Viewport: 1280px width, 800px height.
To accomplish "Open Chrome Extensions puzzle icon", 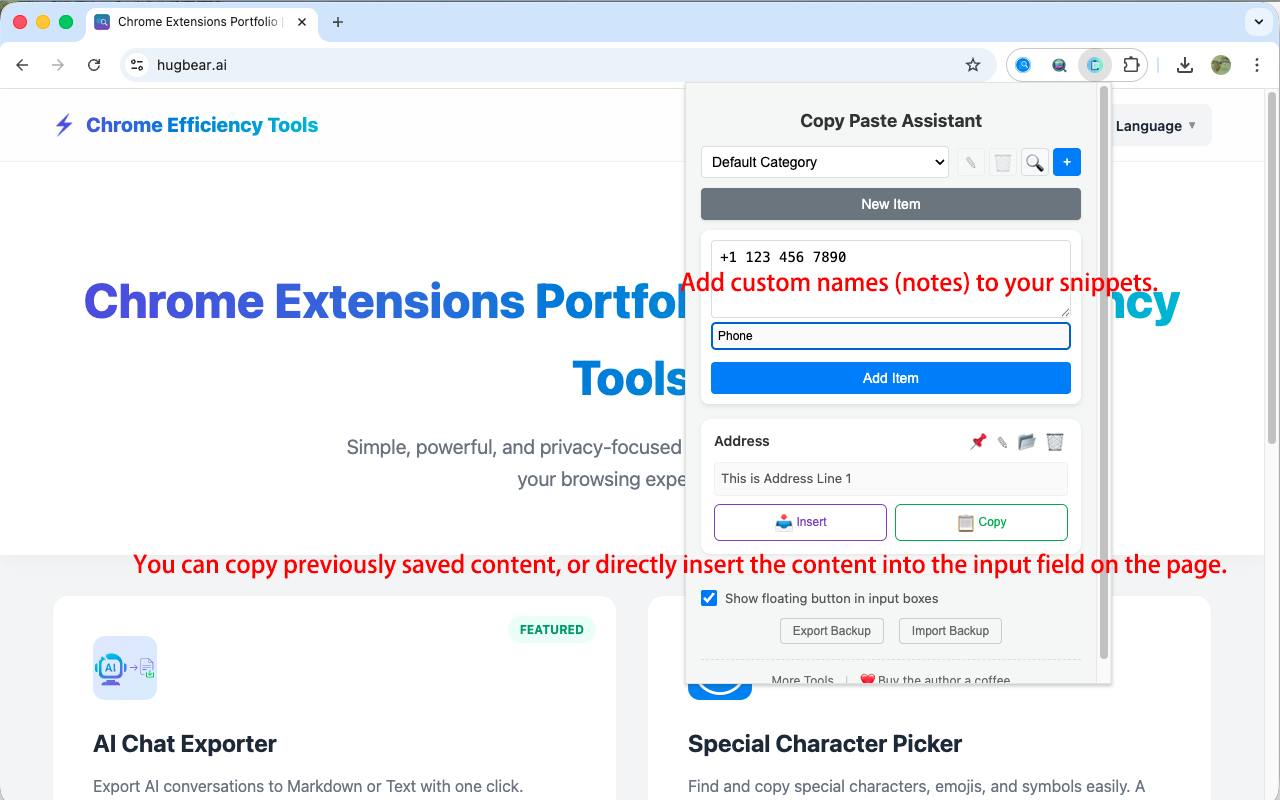I will click(1131, 65).
